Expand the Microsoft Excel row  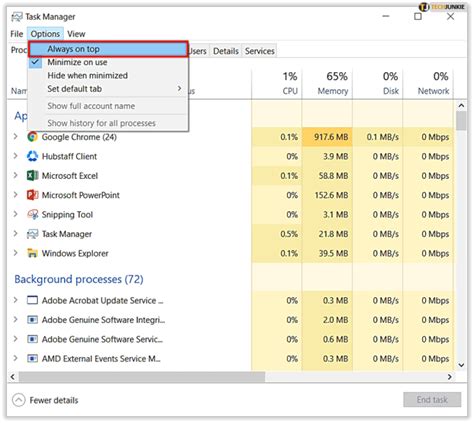[x=15, y=175]
